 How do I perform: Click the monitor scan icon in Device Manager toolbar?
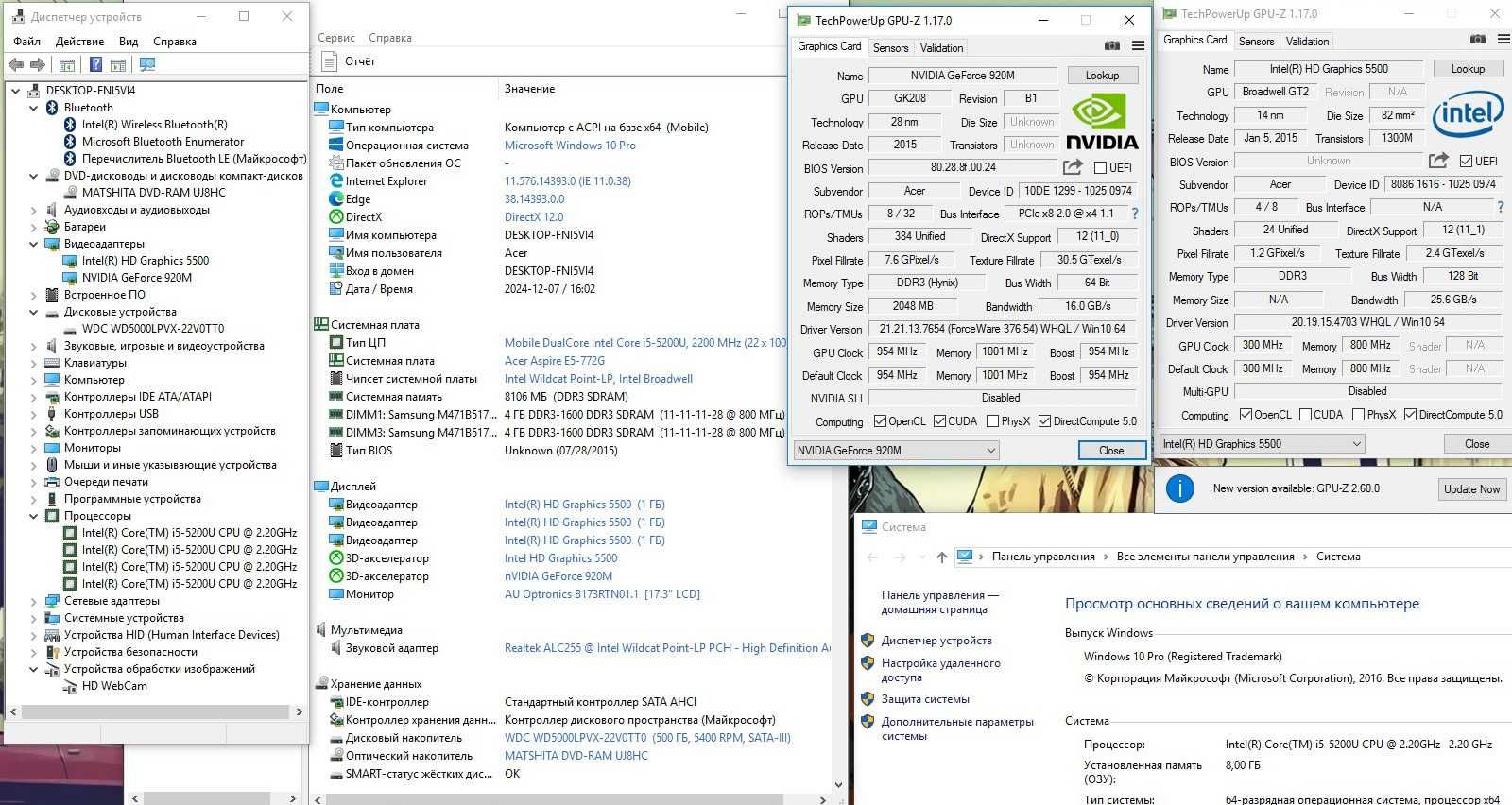pos(147,64)
